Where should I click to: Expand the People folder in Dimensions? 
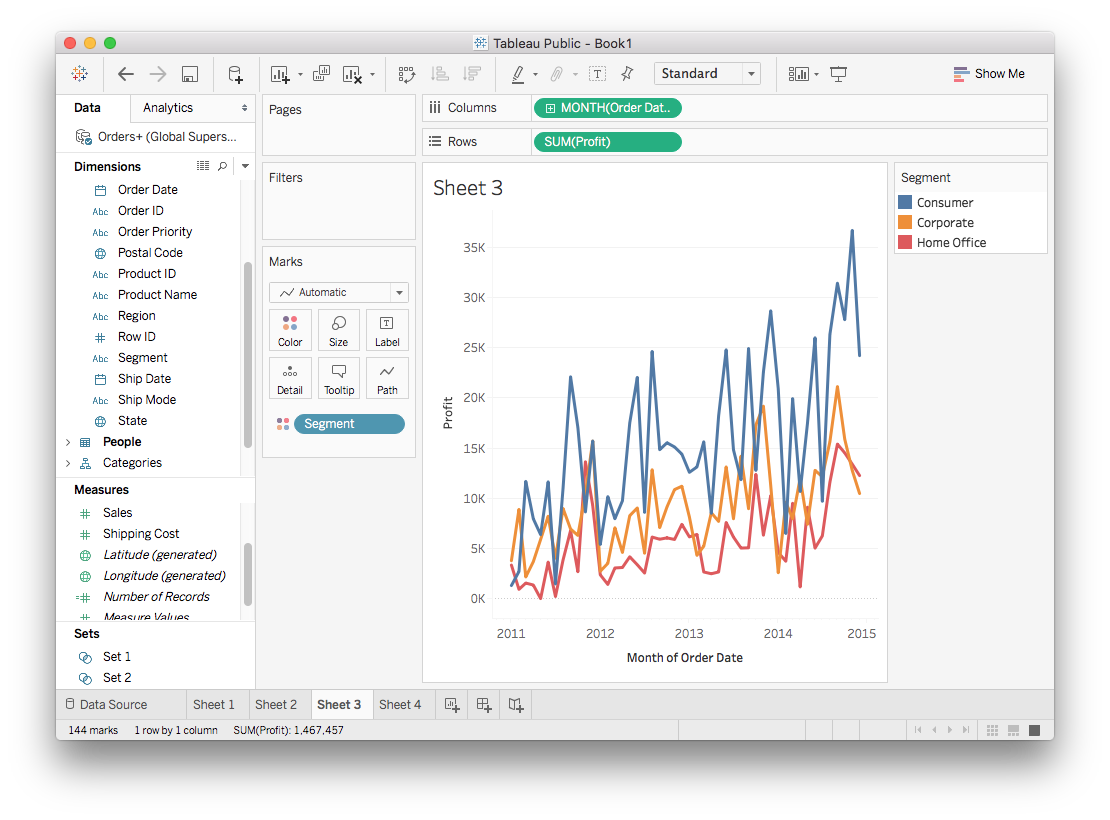coord(68,442)
